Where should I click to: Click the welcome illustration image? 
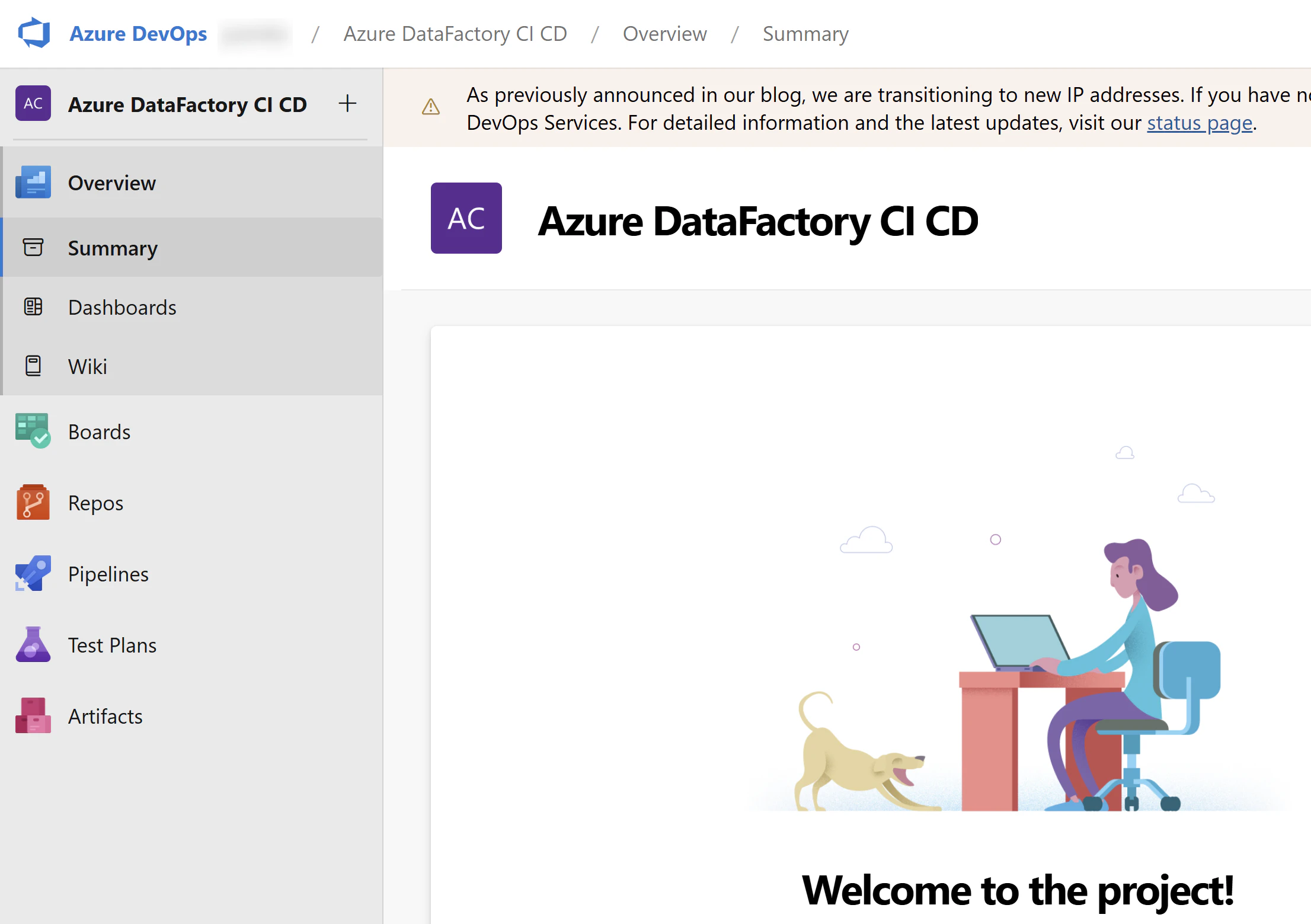pyautogui.click(x=1018, y=628)
